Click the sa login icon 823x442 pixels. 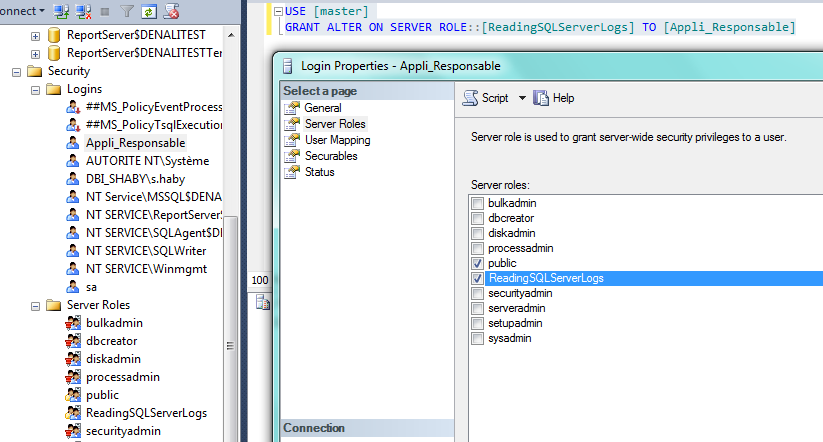[x=73, y=287]
